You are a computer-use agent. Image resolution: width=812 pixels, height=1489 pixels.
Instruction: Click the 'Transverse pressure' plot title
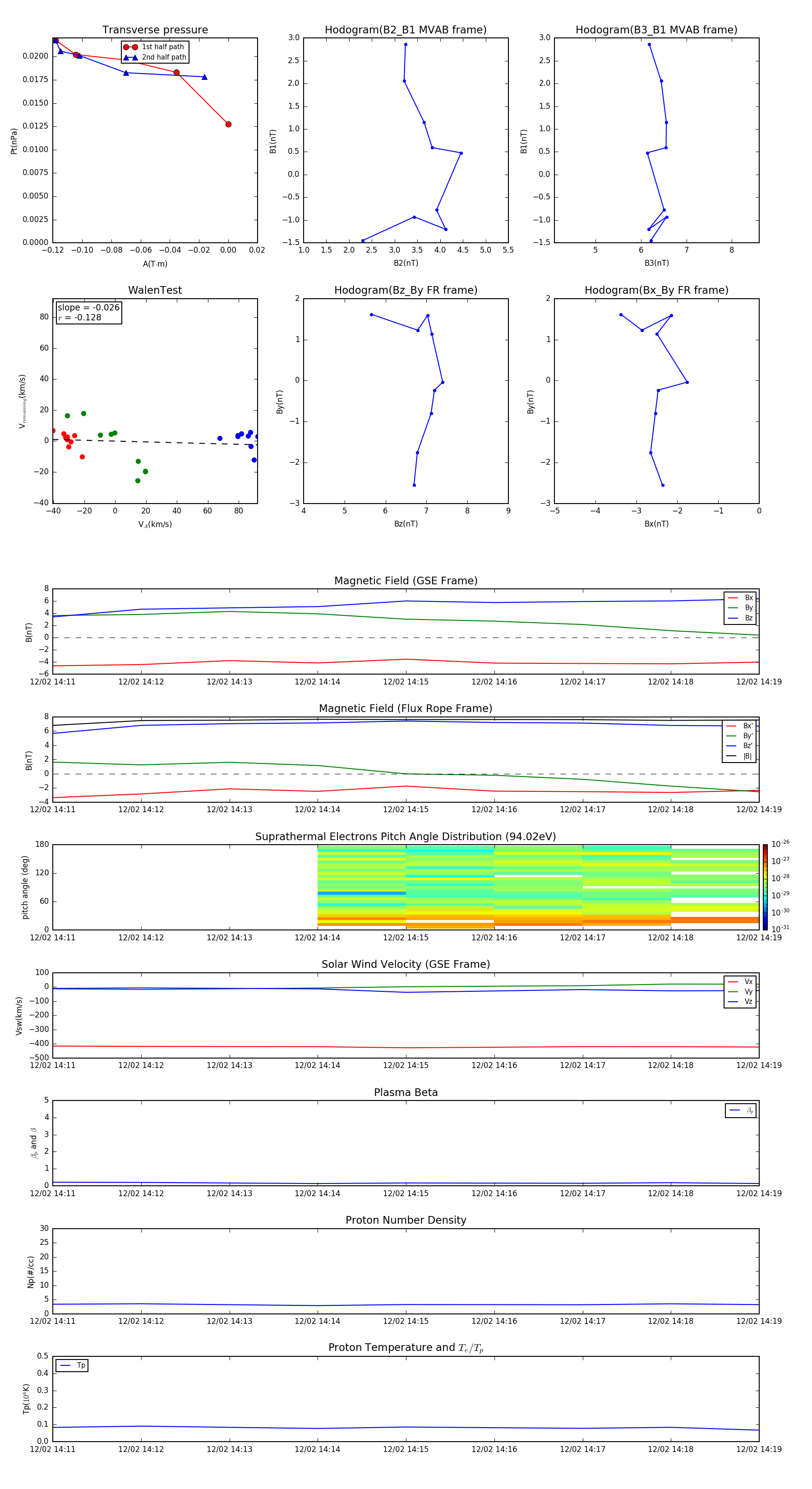pyautogui.click(x=155, y=30)
